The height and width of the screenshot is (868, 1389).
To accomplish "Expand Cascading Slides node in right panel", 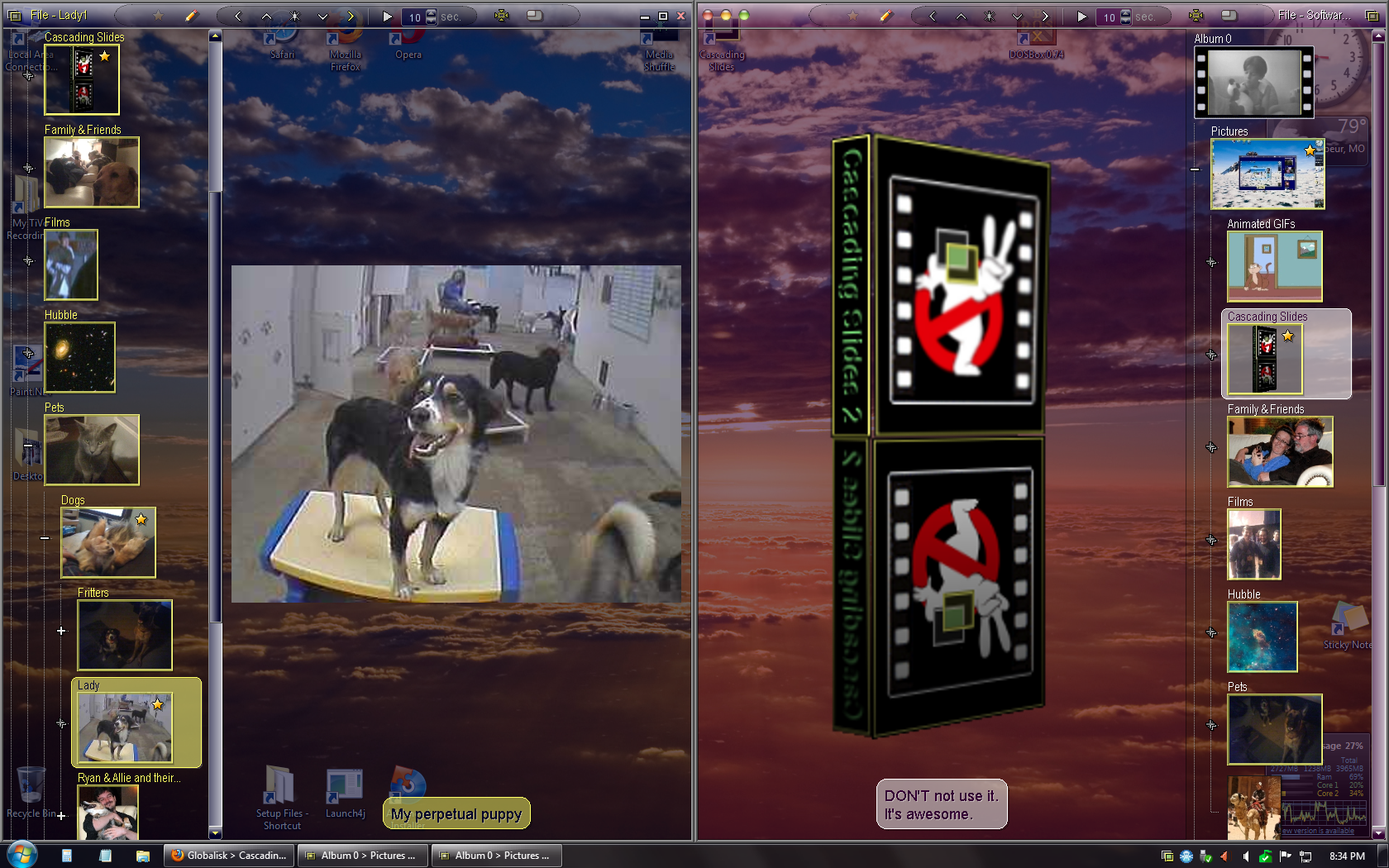I will coord(1211,355).
